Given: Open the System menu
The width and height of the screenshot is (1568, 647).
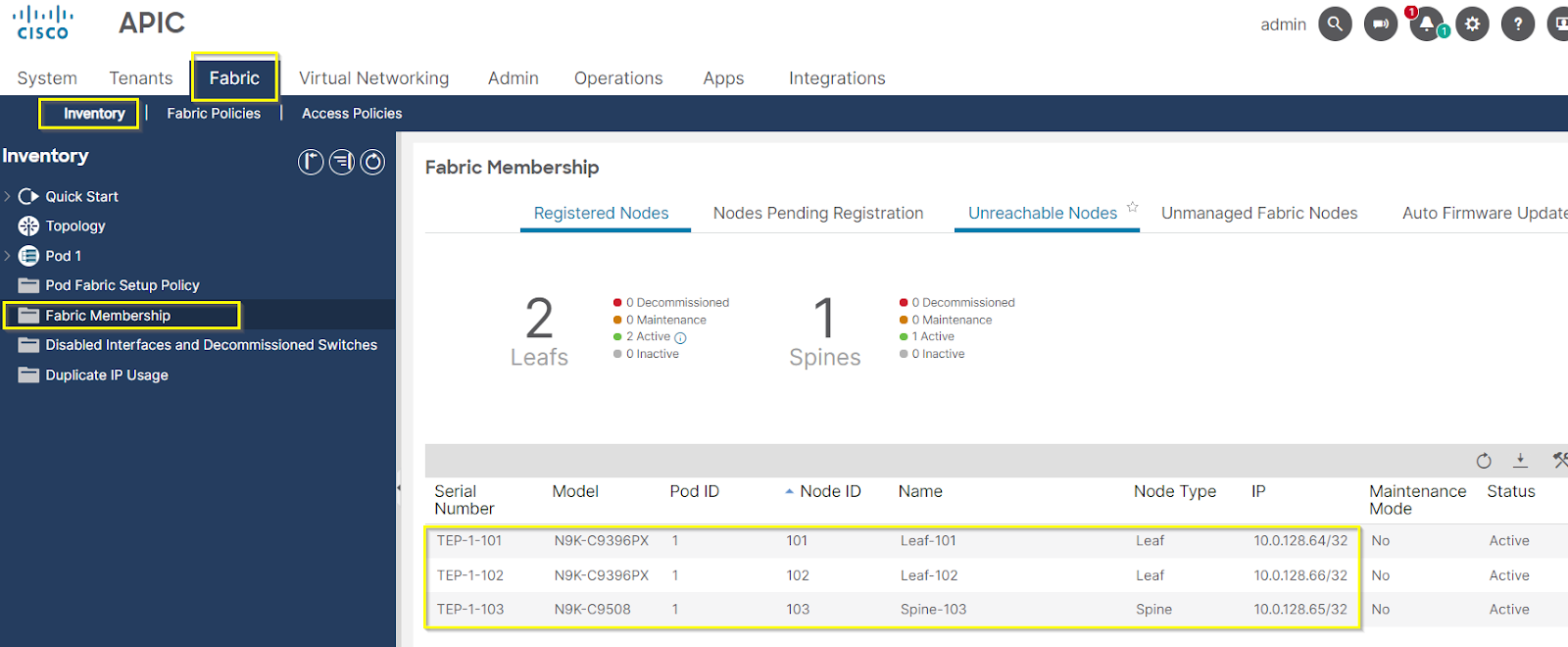Looking at the screenshot, I should click(47, 78).
